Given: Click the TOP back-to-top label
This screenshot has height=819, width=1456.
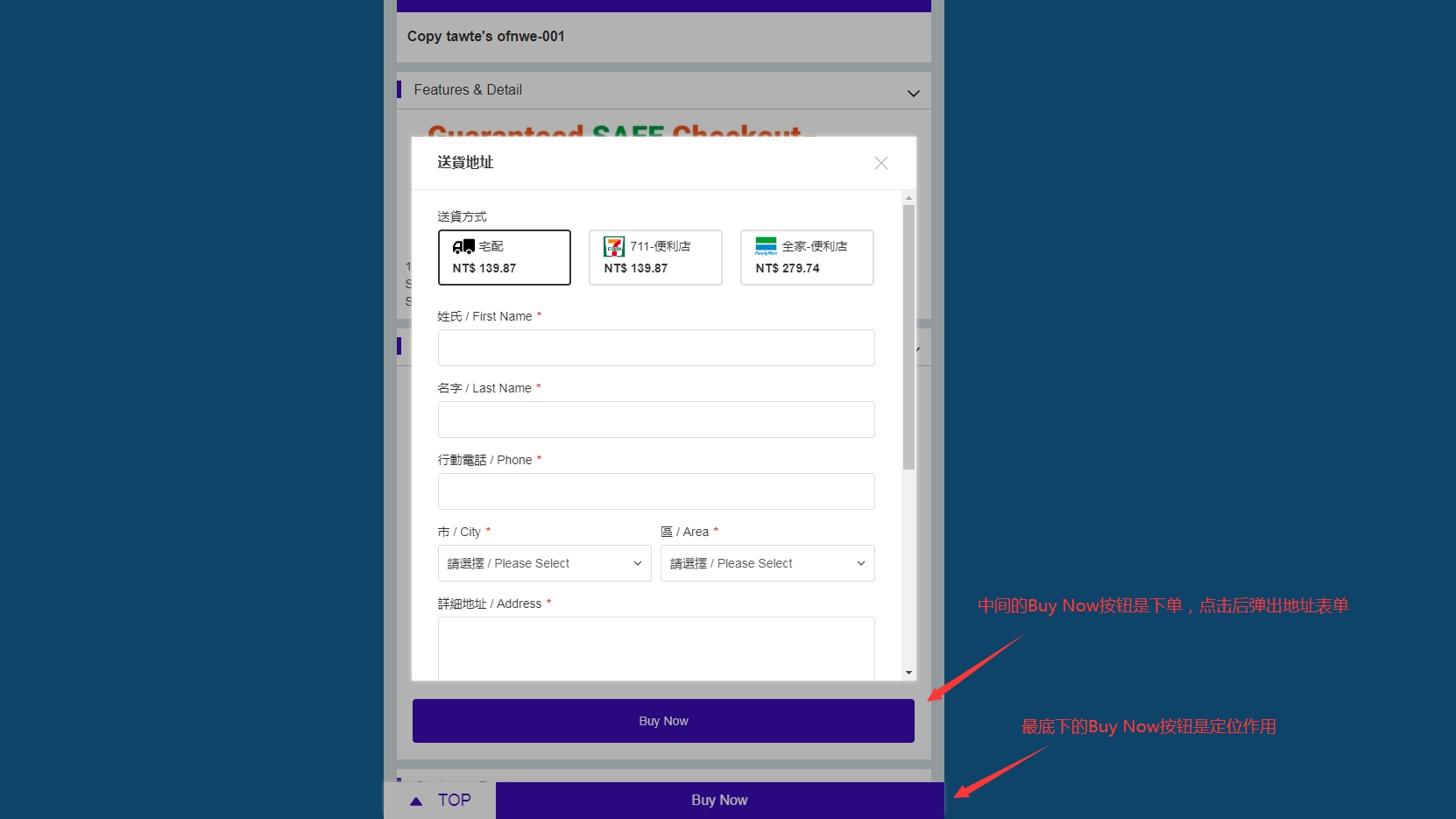Looking at the screenshot, I should coord(454,801).
